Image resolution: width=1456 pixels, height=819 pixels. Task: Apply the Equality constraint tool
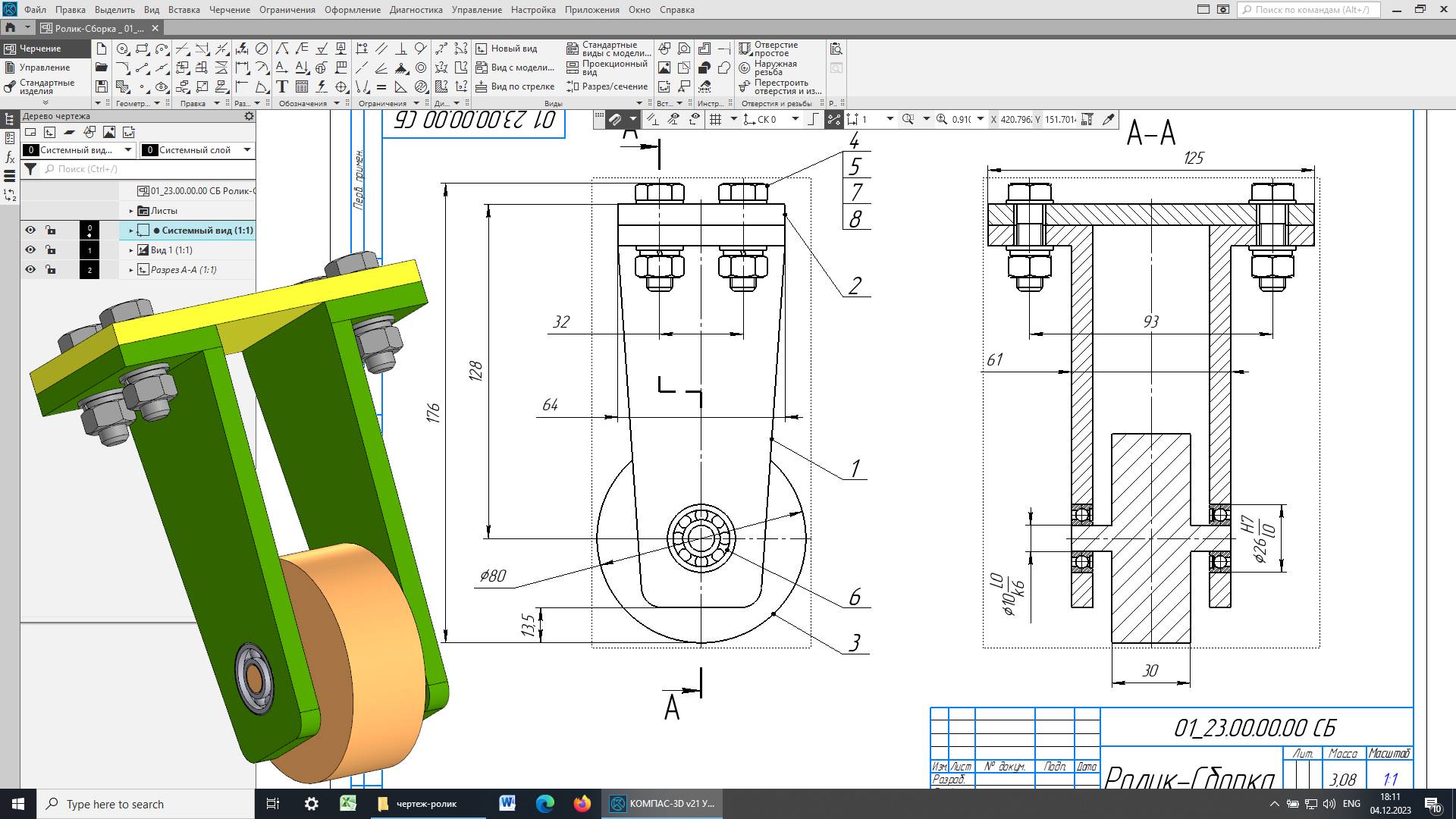tap(381, 86)
